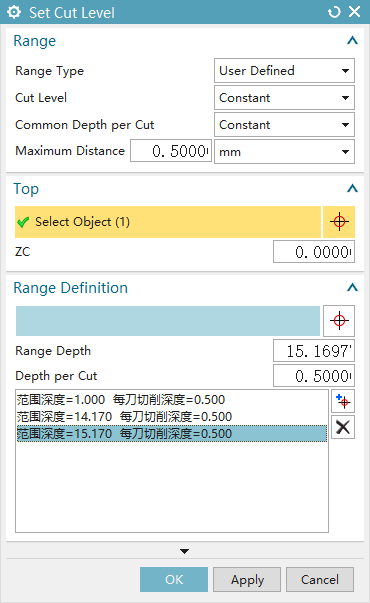Screen dimensions: 370x603
Task: Click the ZC value input field
Action: click(314, 252)
